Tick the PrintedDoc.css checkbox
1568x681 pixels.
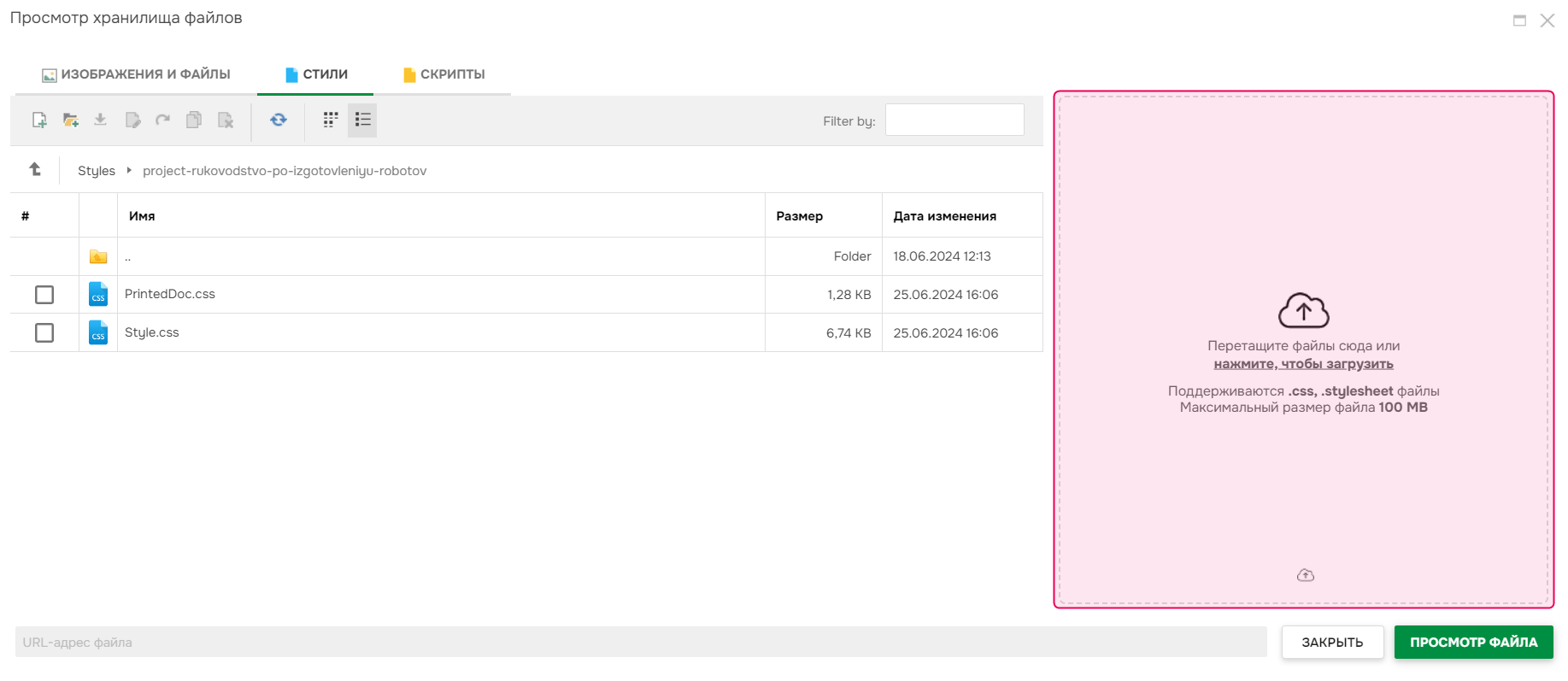[44, 295]
